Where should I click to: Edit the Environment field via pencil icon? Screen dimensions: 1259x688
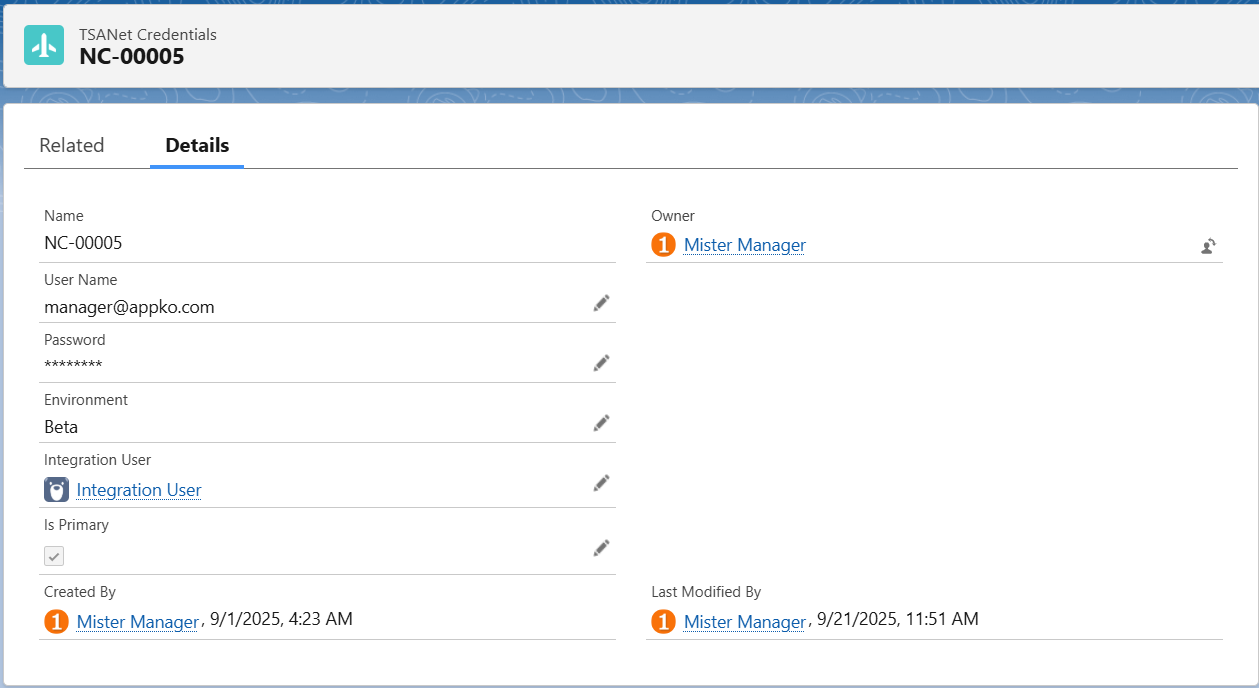601,423
